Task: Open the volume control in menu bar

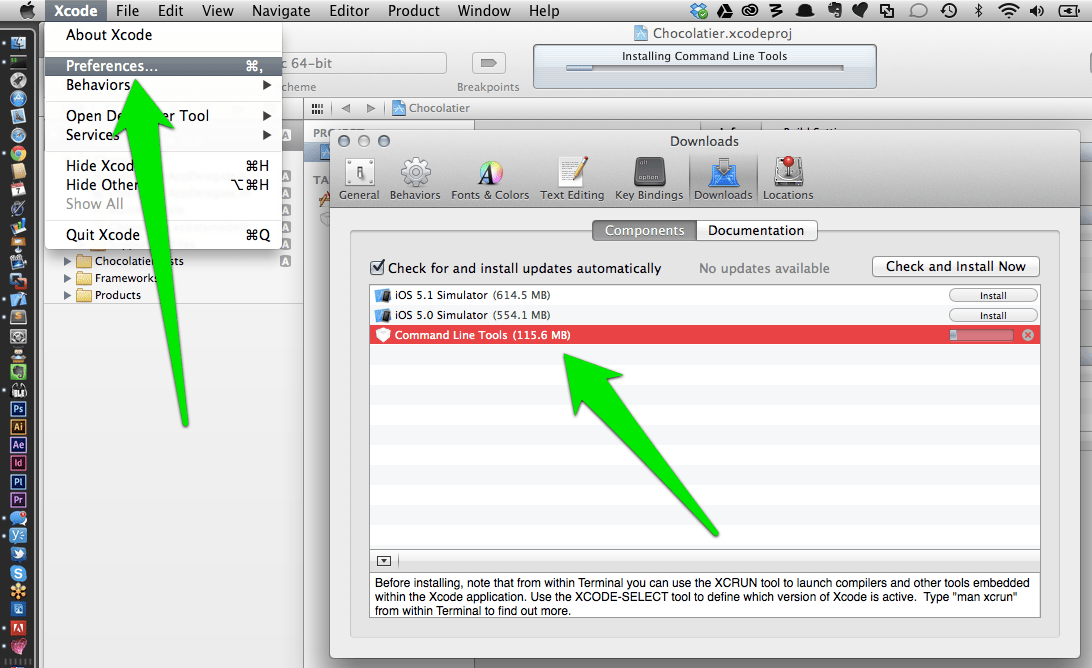Action: coord(1037,10)
